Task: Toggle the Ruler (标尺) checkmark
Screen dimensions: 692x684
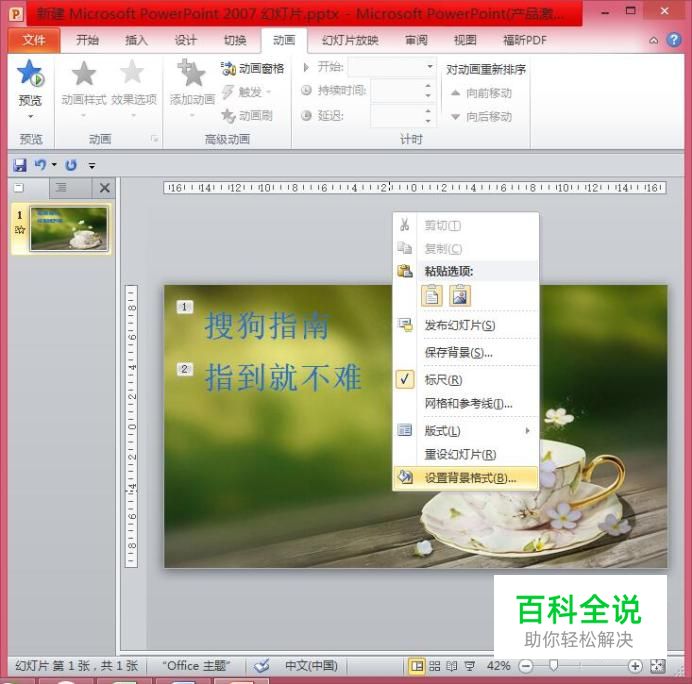Action: coord(405,379)
